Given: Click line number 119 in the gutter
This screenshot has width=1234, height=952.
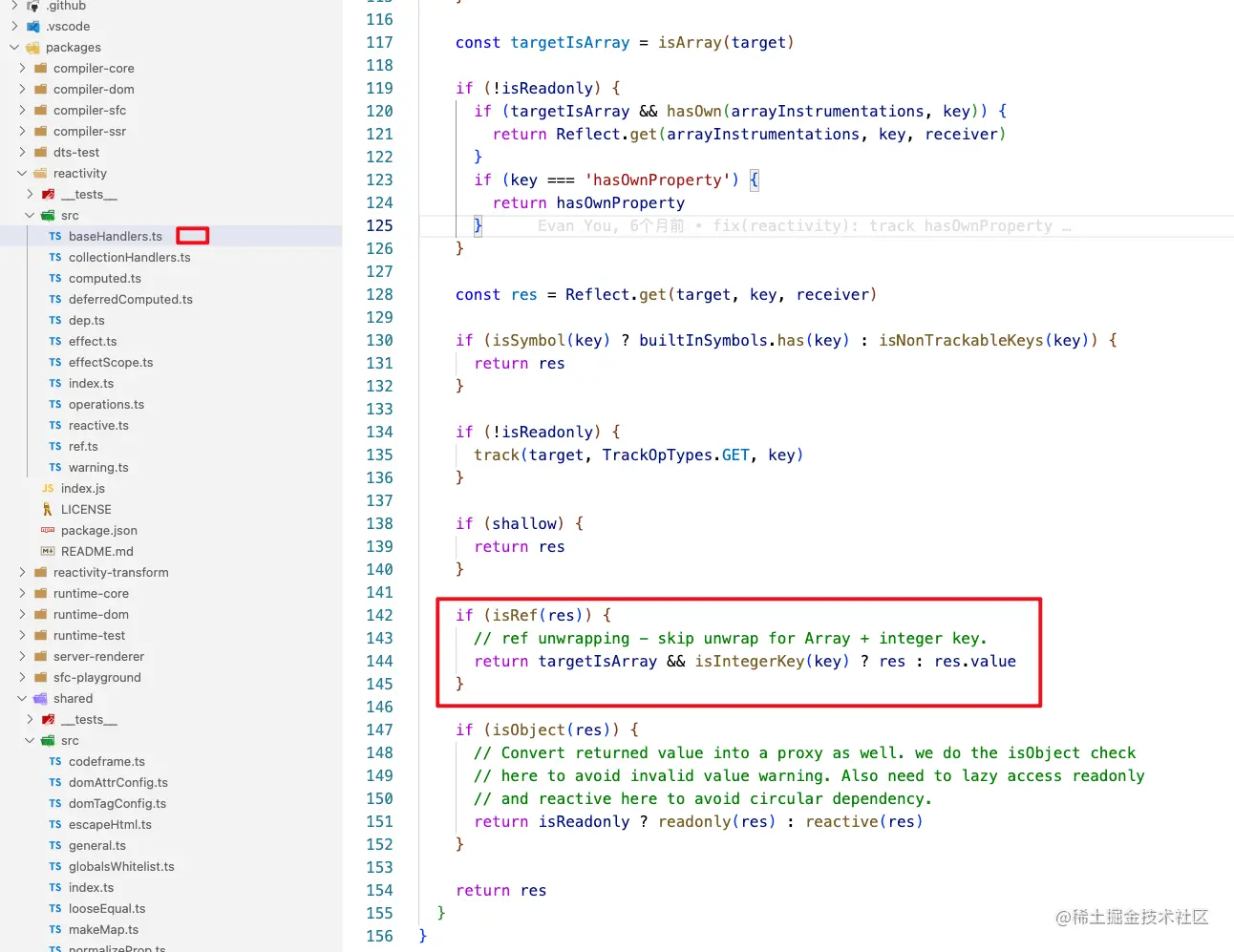Looking at the screenshot, I should coord(379,89).
